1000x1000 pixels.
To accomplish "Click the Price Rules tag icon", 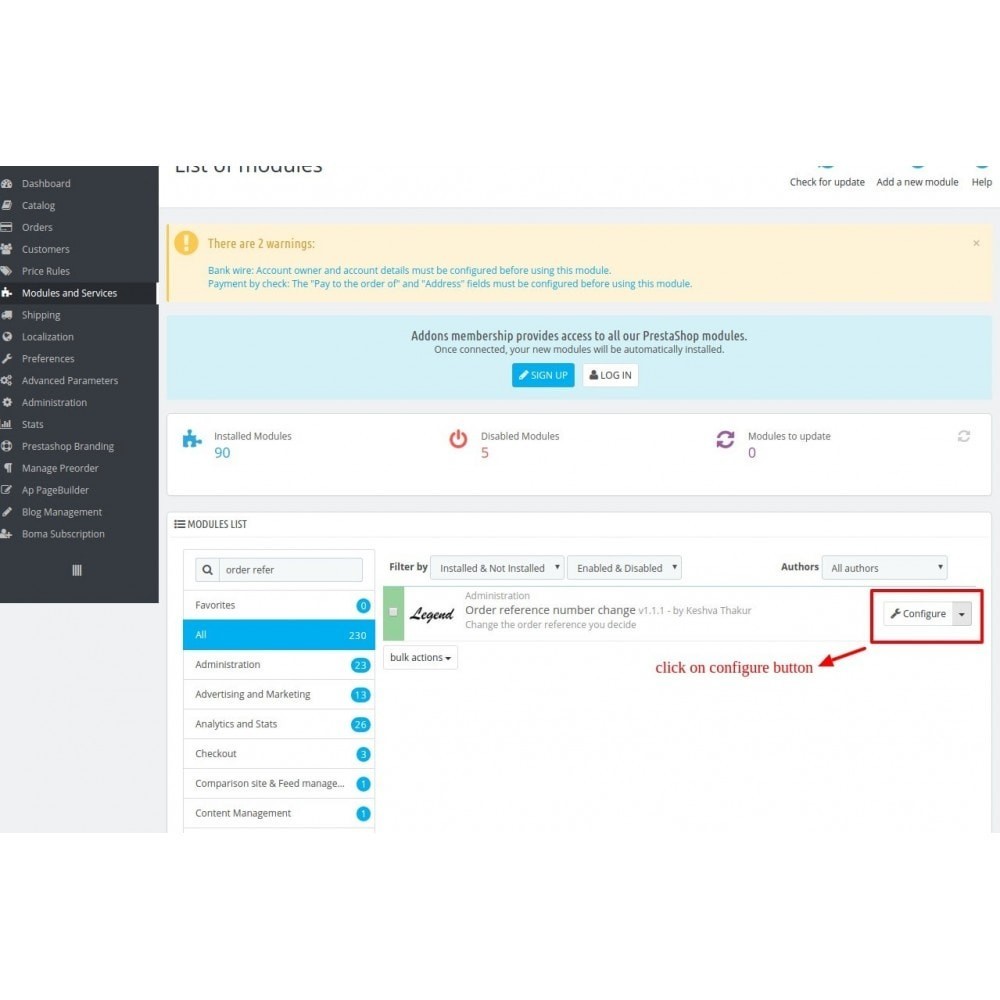I will (x=7, y=271).
